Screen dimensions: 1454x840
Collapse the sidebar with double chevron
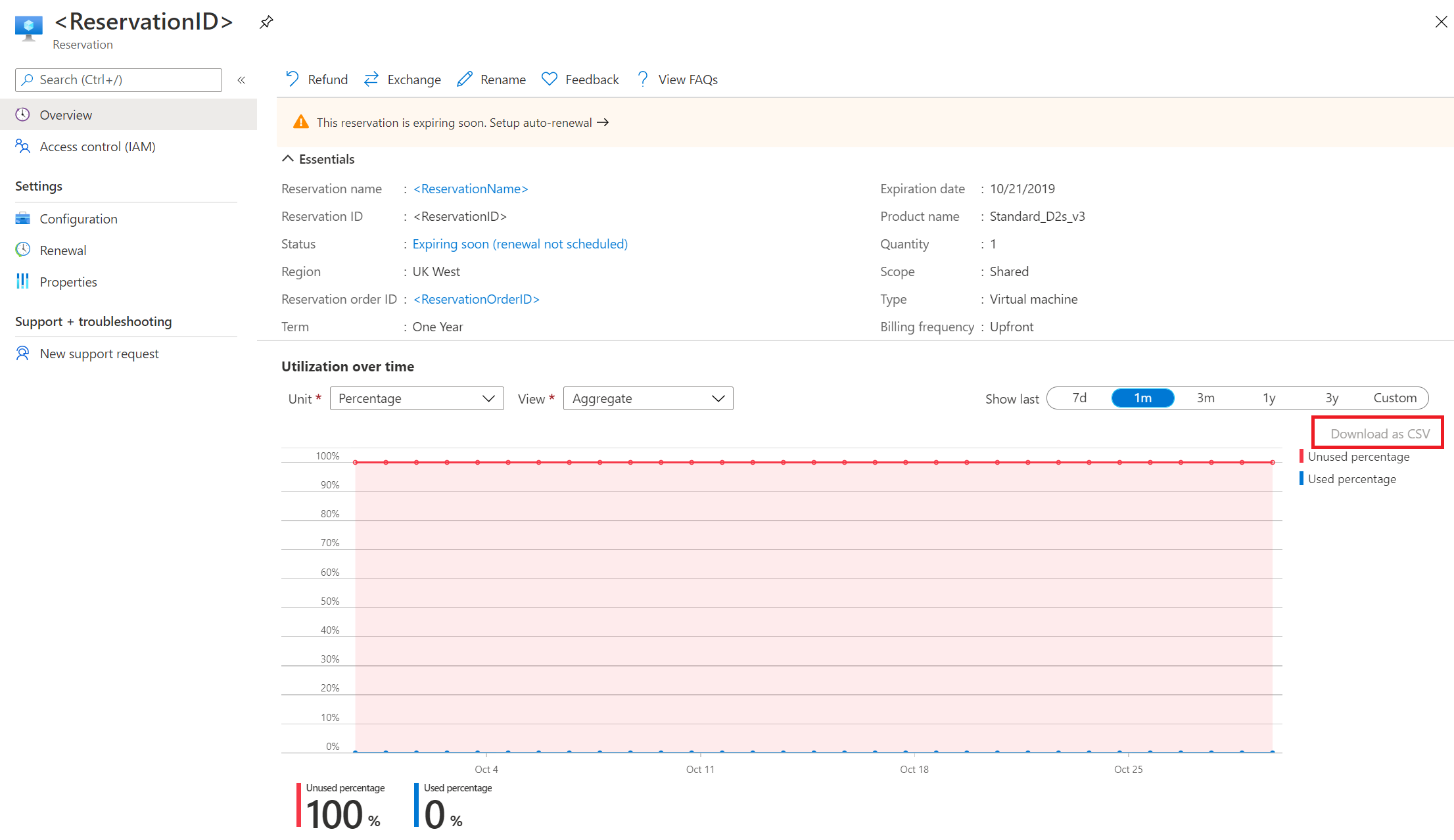241,80
